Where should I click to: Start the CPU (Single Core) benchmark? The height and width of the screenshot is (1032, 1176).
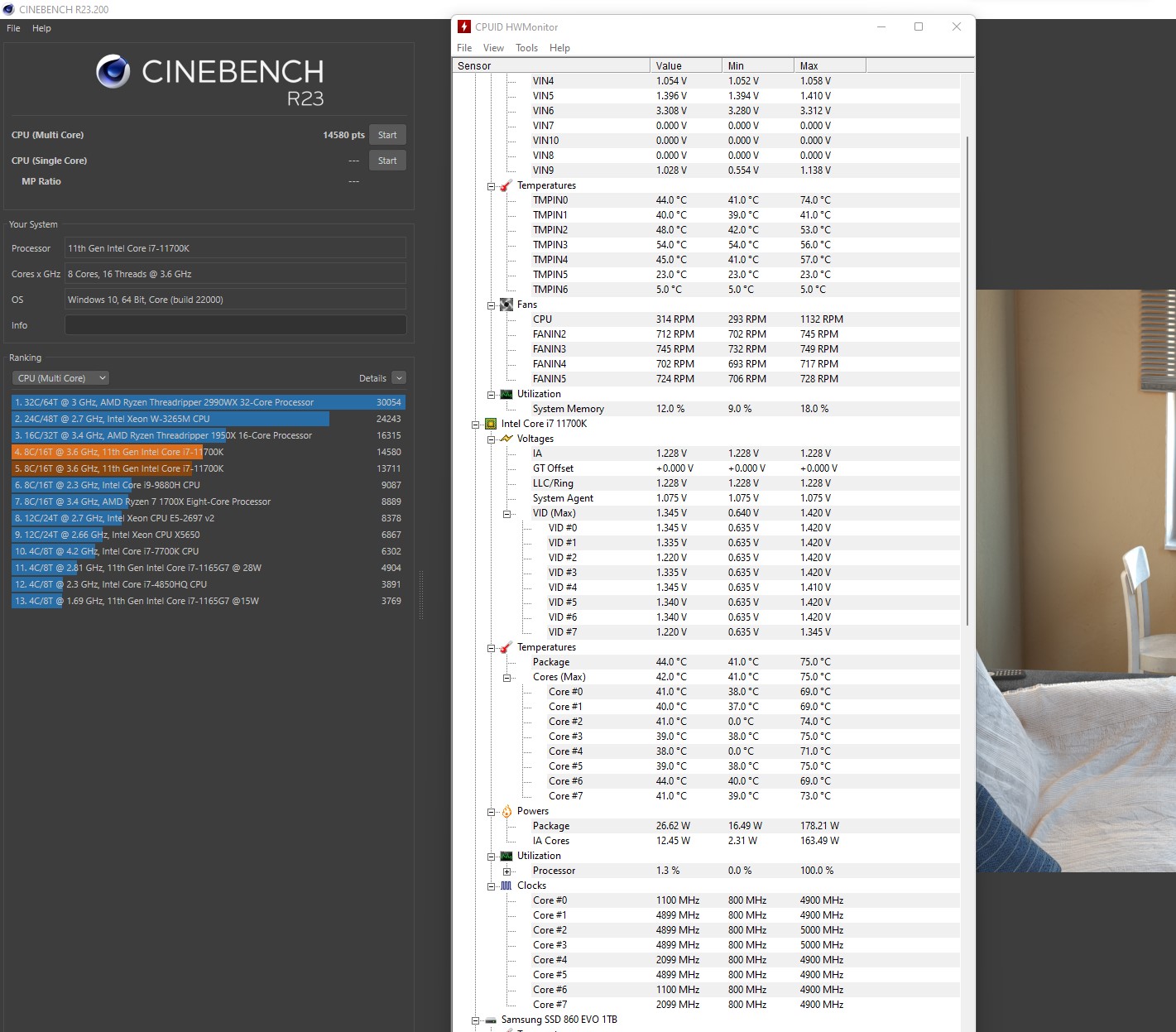pyautogui.click(x=387, y=161)
